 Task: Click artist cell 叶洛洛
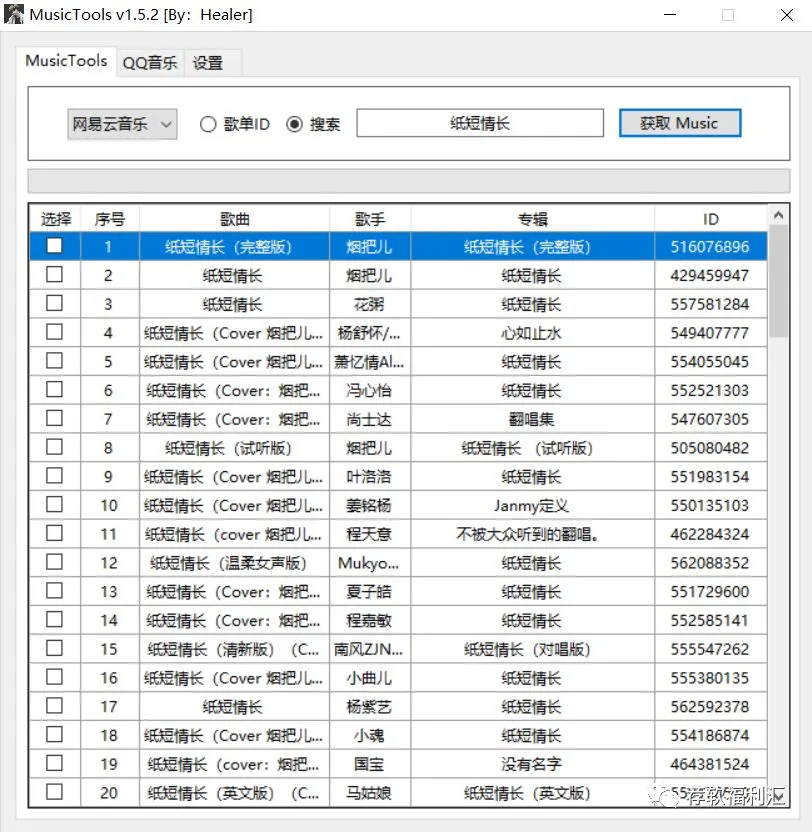pyautogui.click(x=370, y=477)
